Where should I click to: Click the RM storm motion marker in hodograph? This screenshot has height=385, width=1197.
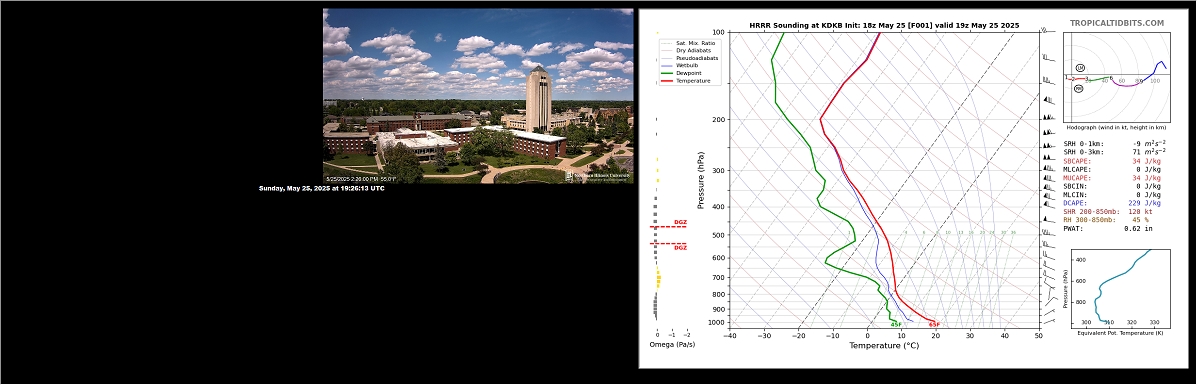click(x=1079, y=89)
